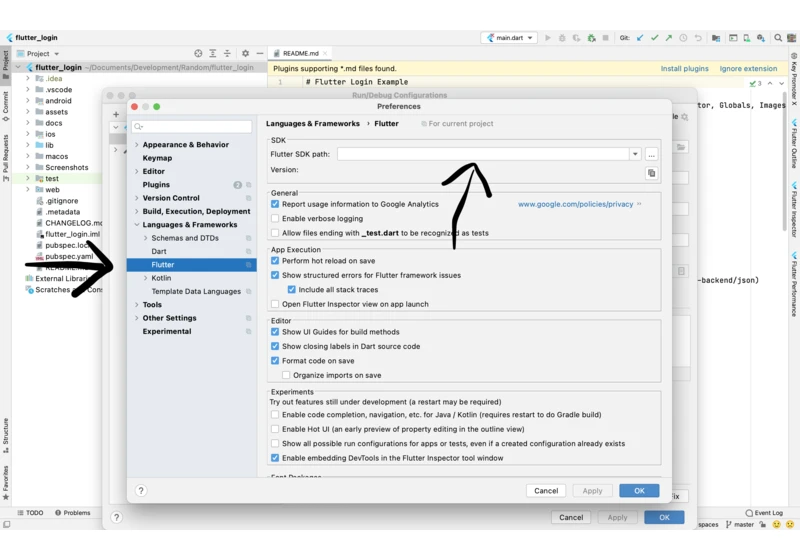Toggle Perform hot reload on save
The height and width of the screenshot is (560, 800).
point(275,261)
